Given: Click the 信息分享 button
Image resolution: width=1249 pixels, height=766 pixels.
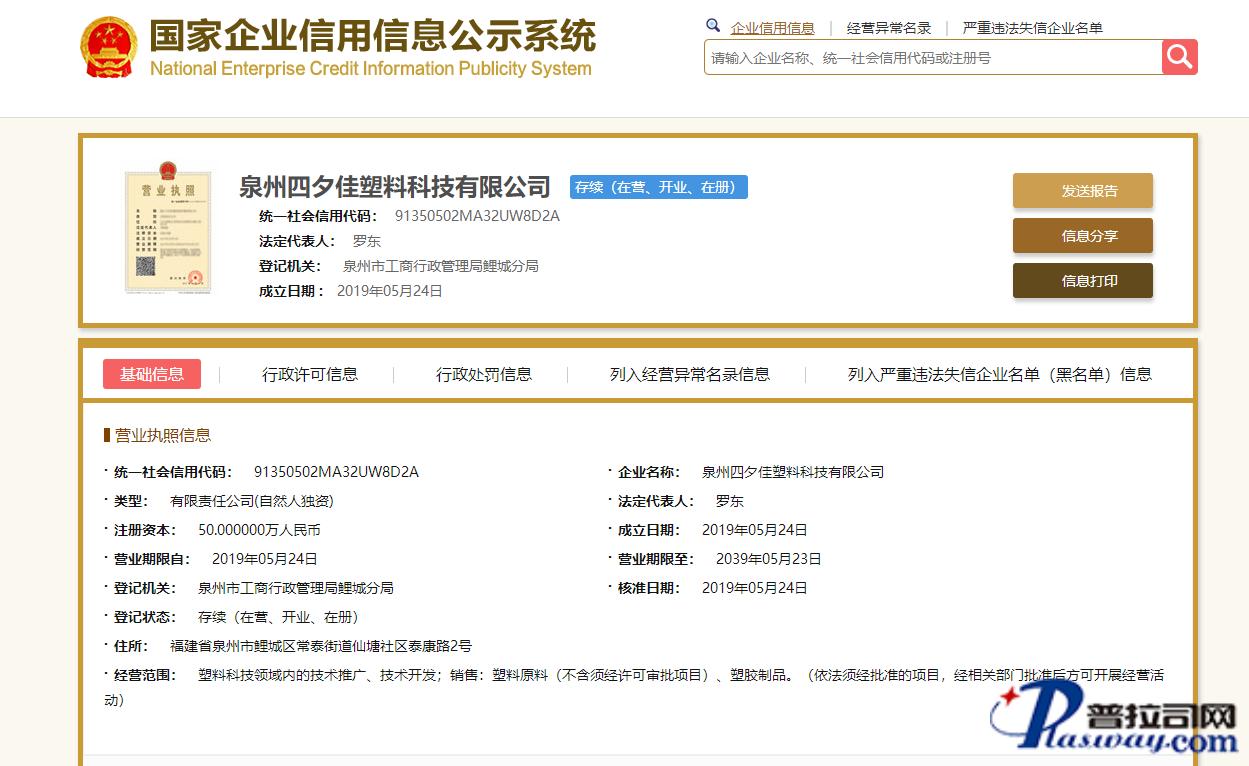Looking at the screenshot, I should pyautogui.click(x=1082, y=236).
